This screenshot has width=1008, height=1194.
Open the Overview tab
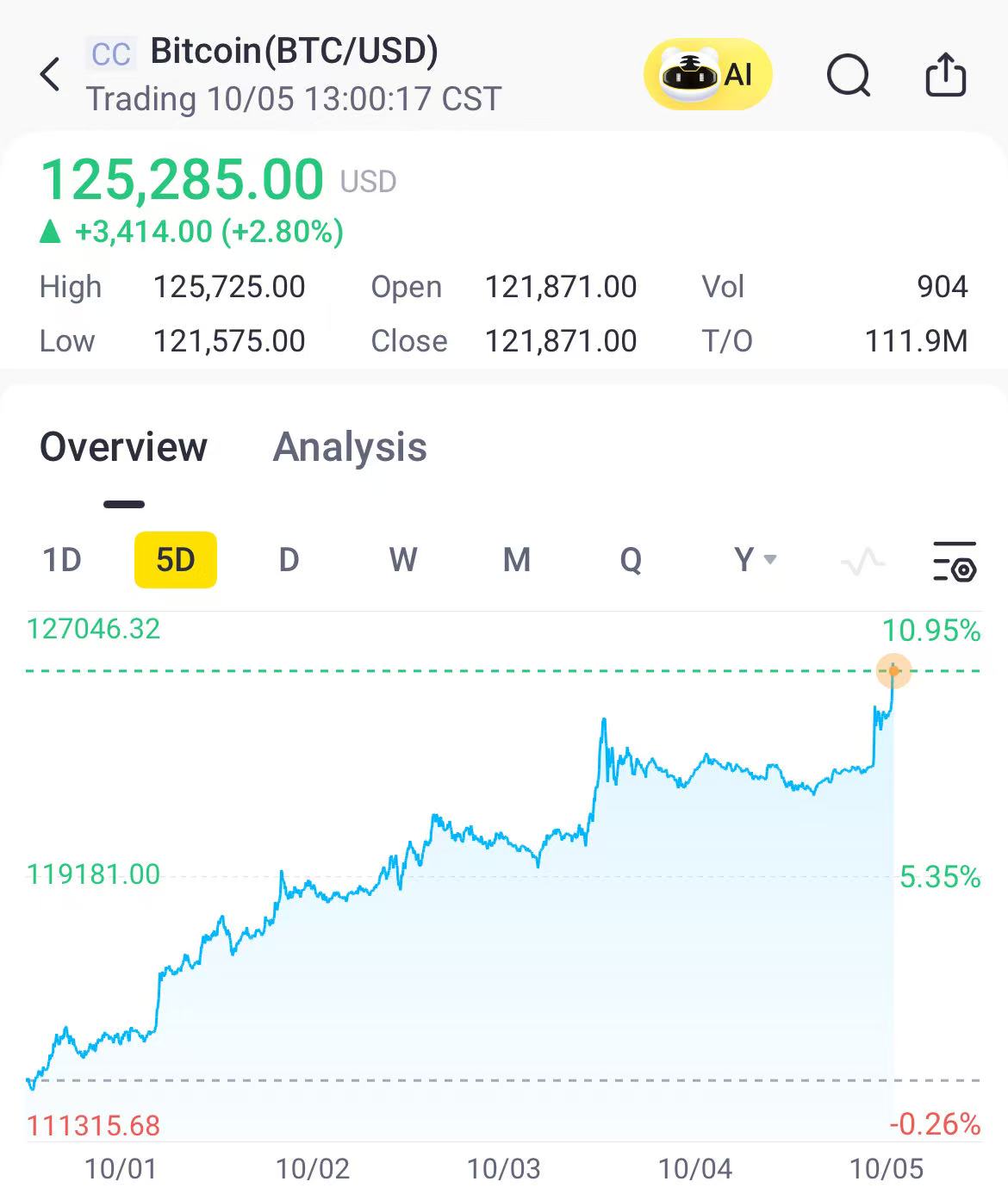tap(124, 447)
